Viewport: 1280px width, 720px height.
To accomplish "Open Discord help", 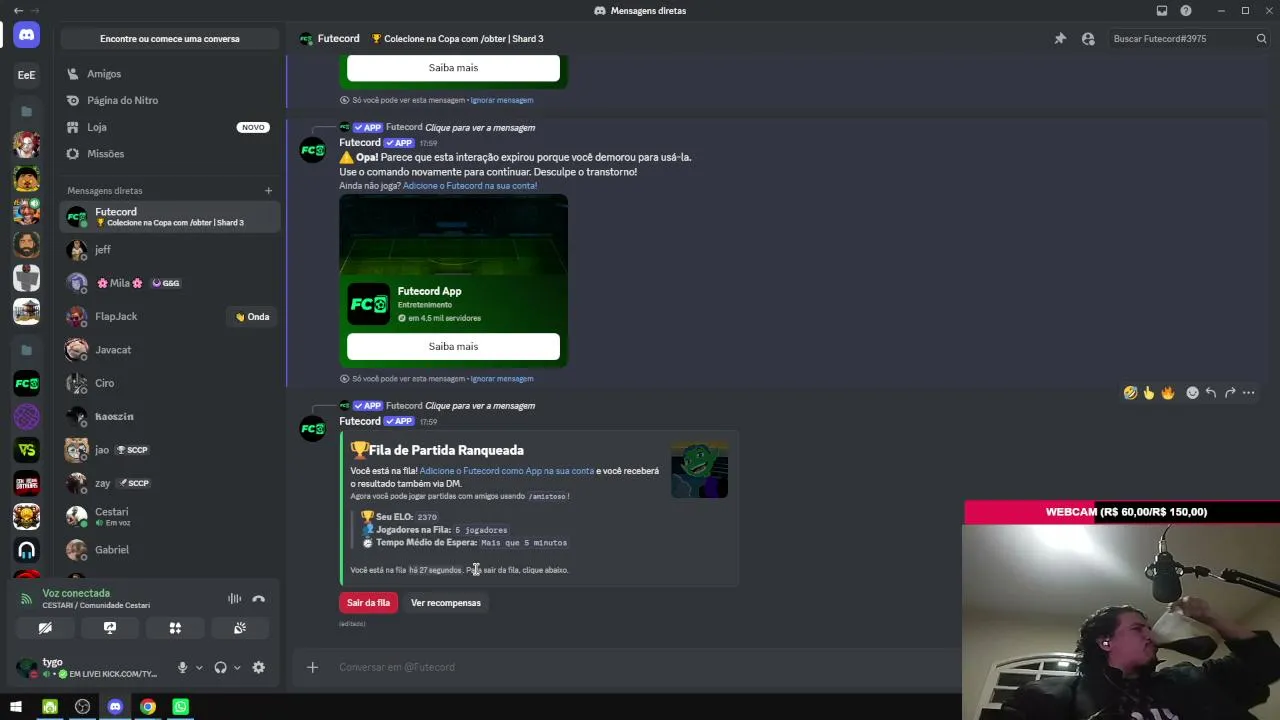I will [x=1186, y=11].
